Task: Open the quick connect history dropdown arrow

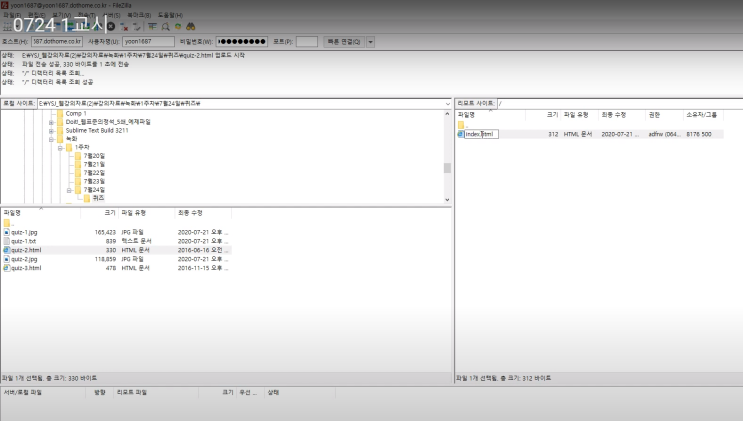Action: tap(371, 42)
